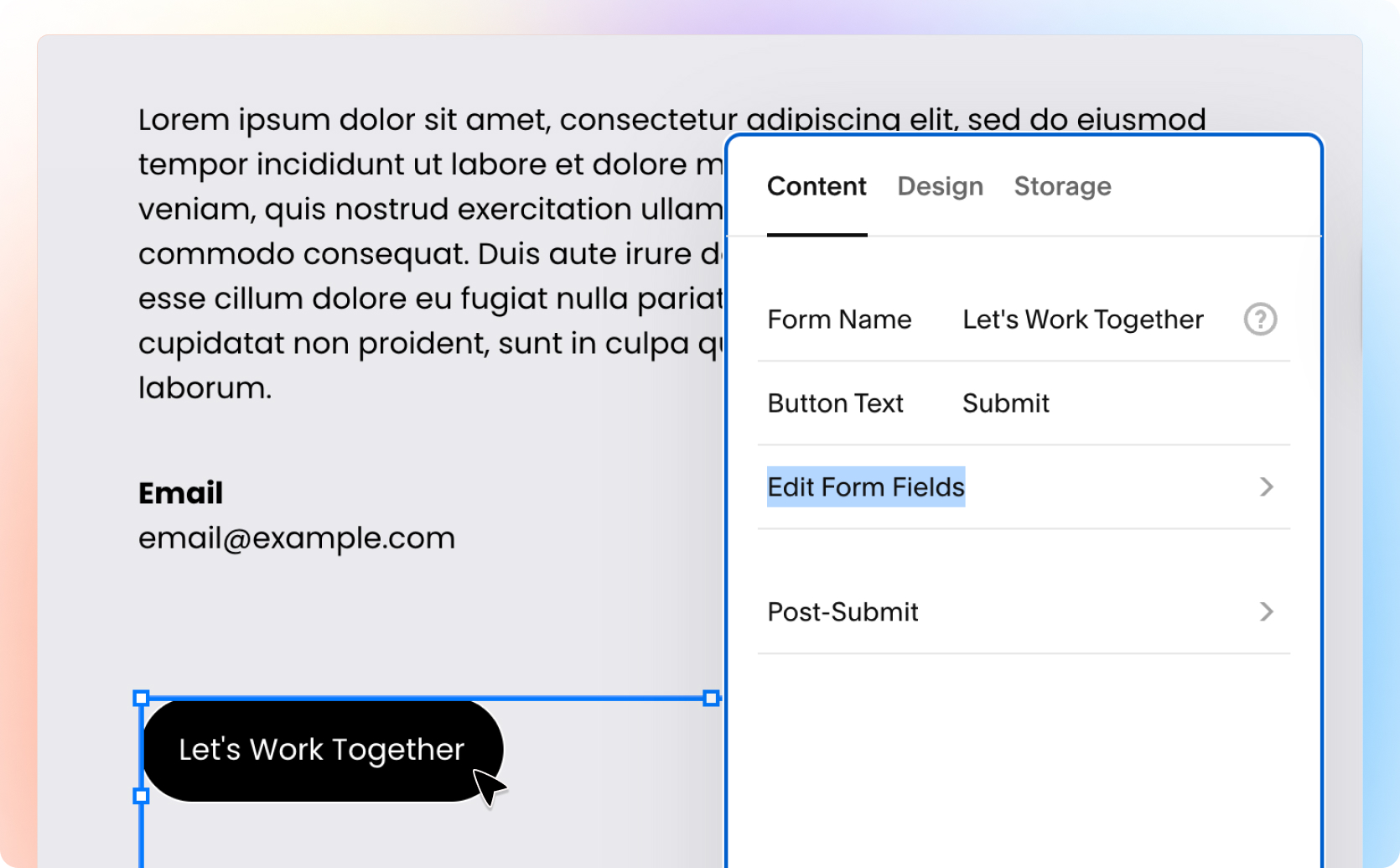This screenshot has height=868, width=1400.
Task: Click the bold Email field label
Action: pos(180,493)
